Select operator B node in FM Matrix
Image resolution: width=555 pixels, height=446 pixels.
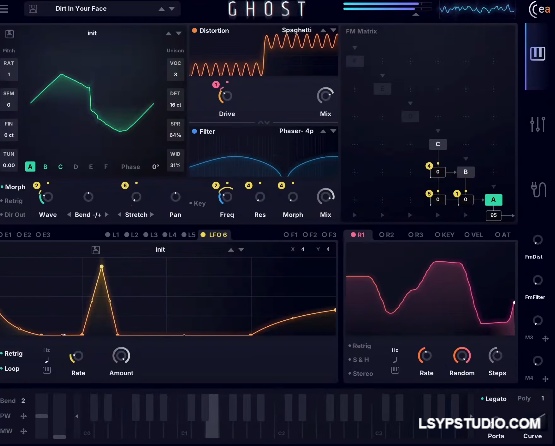click(465, 172)
